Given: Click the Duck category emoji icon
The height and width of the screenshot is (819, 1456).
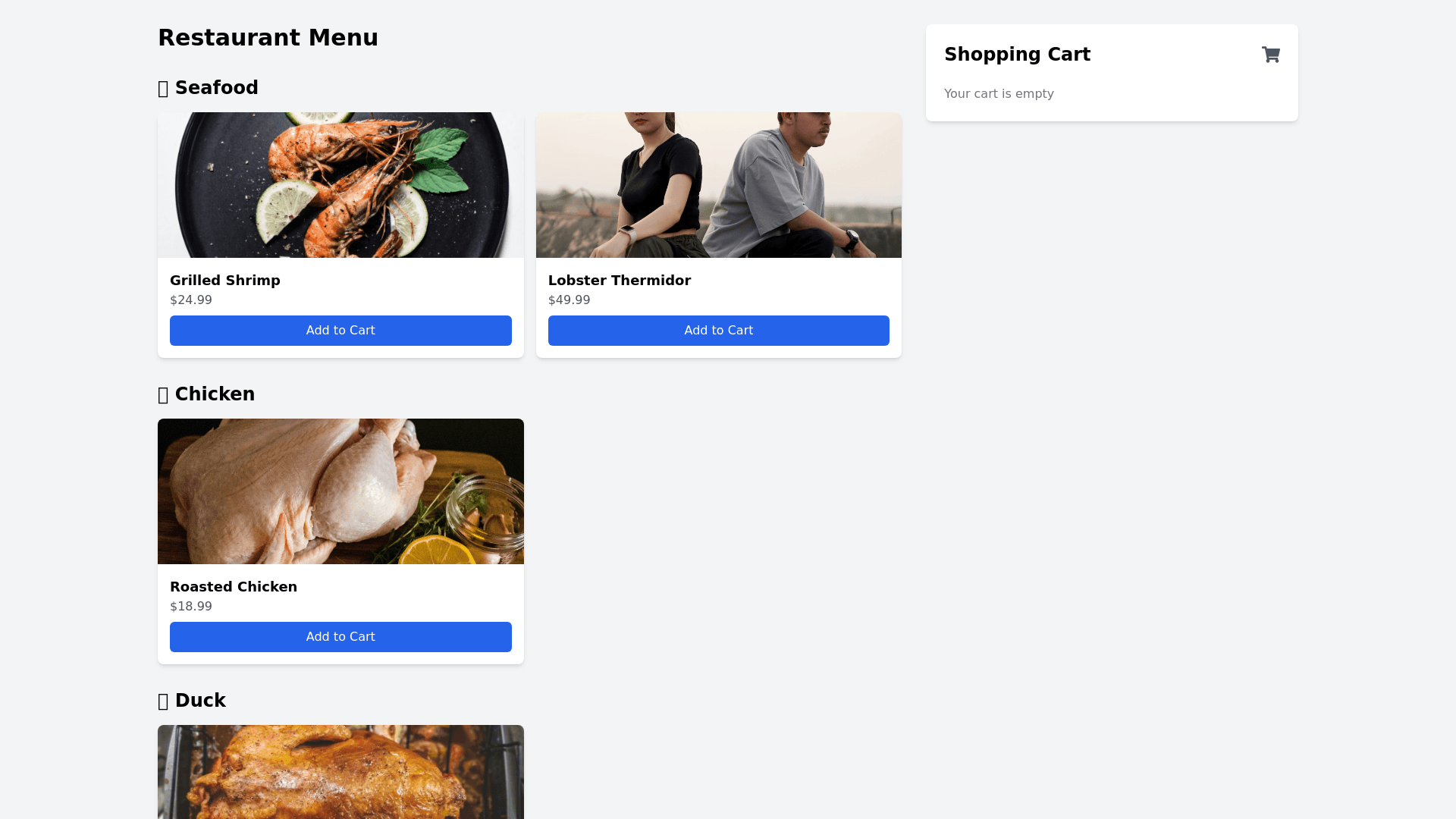Looking at the screenshot, I should point(163,701).
